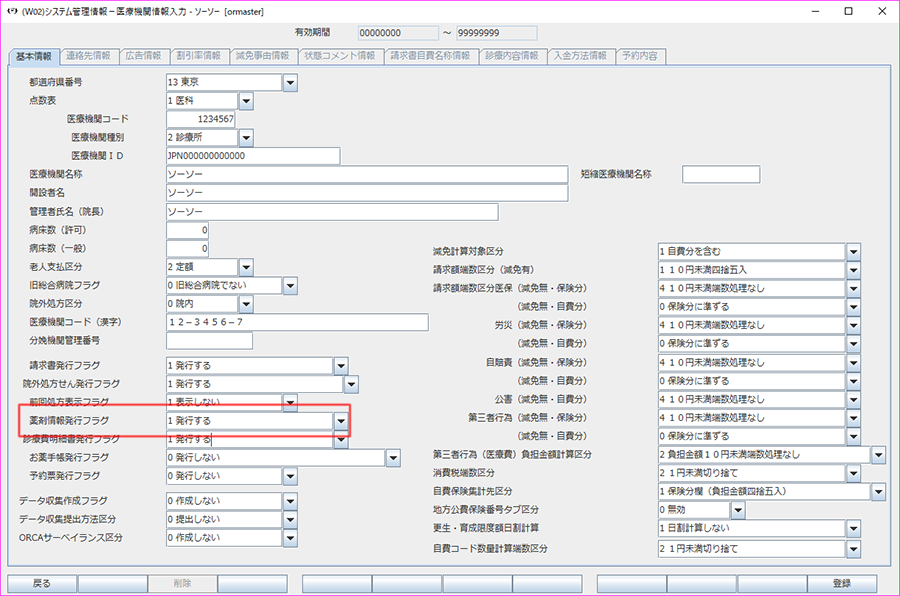Select the 基本情報 tab
Screen dimensions: 900x596
coord(35,56)
